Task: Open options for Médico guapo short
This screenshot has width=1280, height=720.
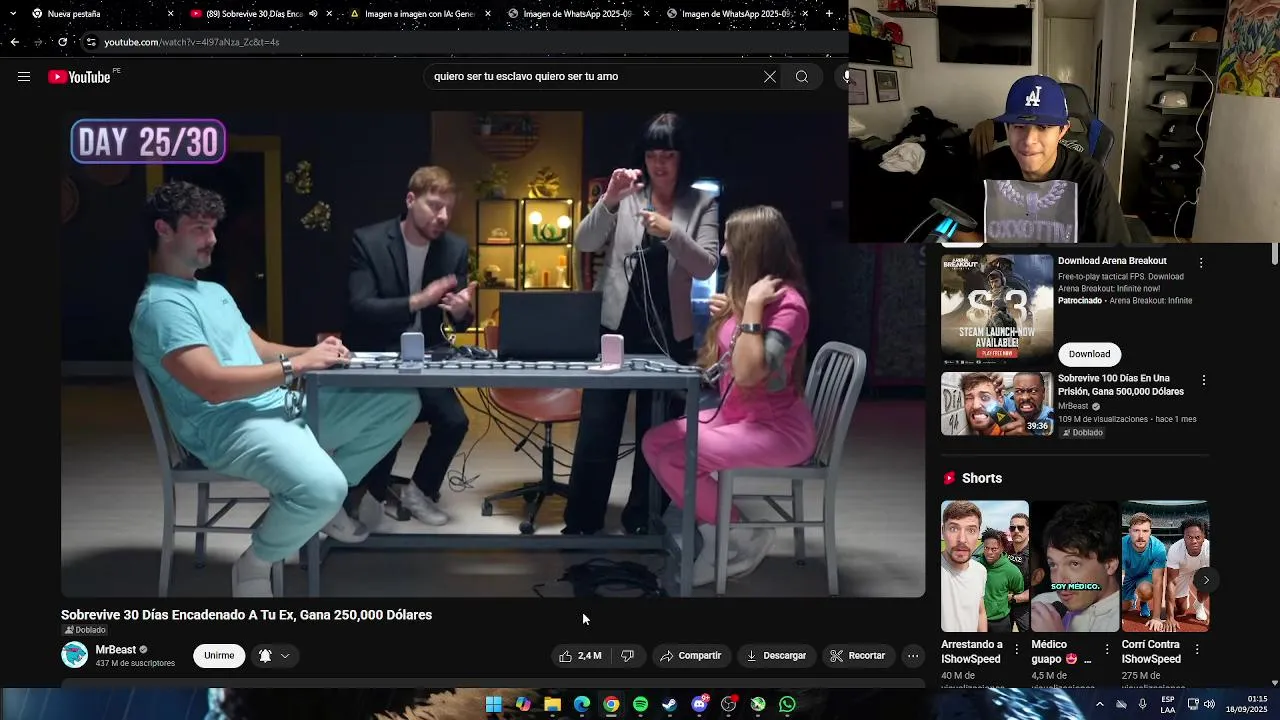Action: tap(1107, 650)
